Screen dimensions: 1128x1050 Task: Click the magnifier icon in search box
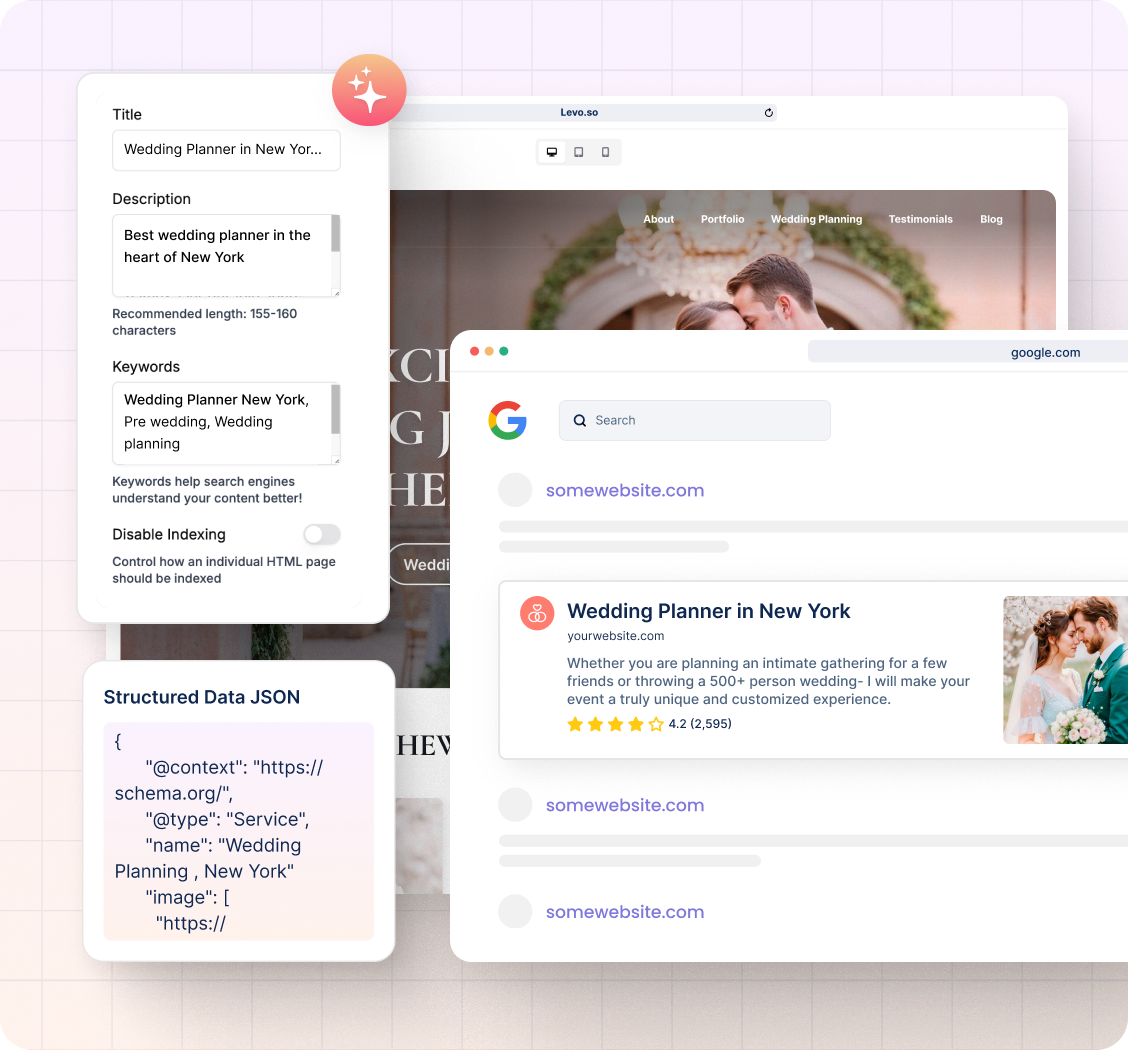[x=580, y=421]
